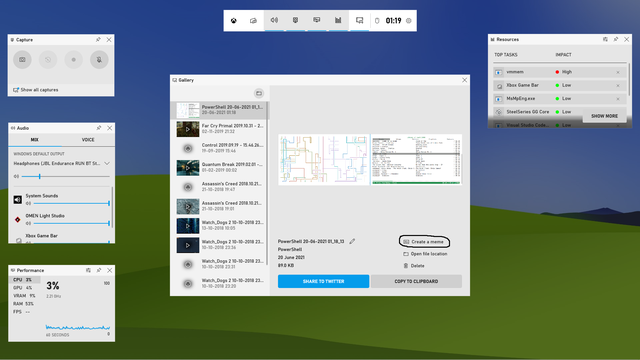Click the System Sounds app icon
Viewport: 640px width, 360px height.
(x=18, y=200)
